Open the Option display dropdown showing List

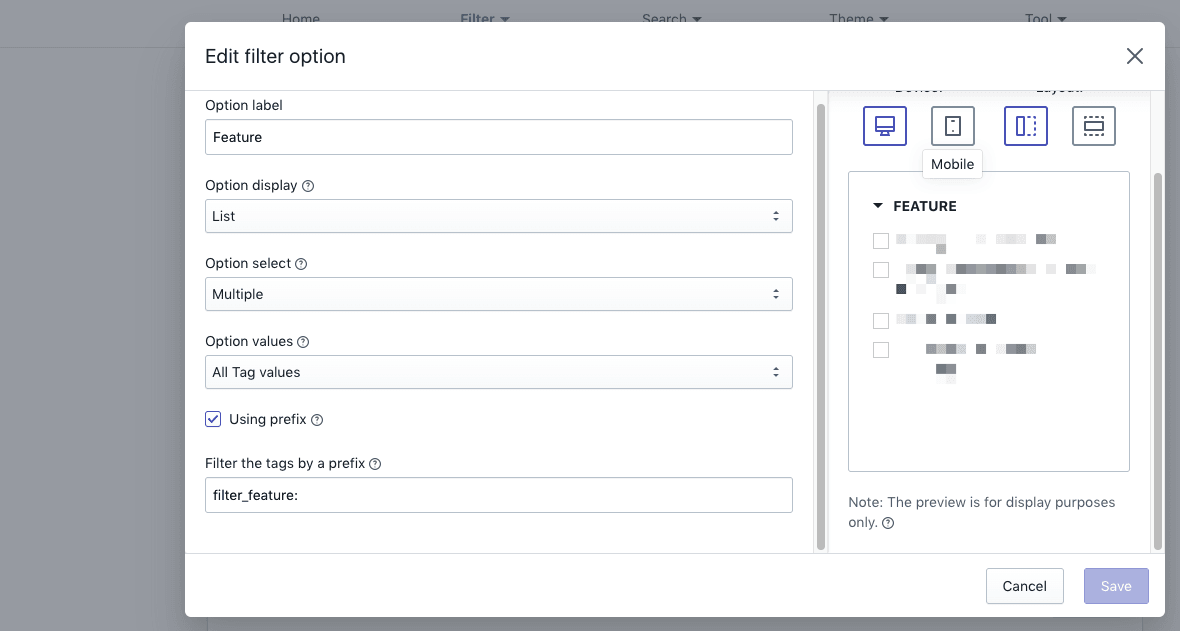point(498,216)
